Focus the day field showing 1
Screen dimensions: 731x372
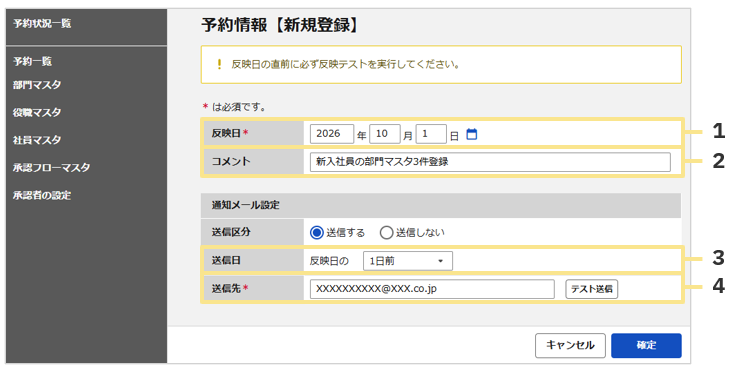pyautogui.click(x=431, y=134)
